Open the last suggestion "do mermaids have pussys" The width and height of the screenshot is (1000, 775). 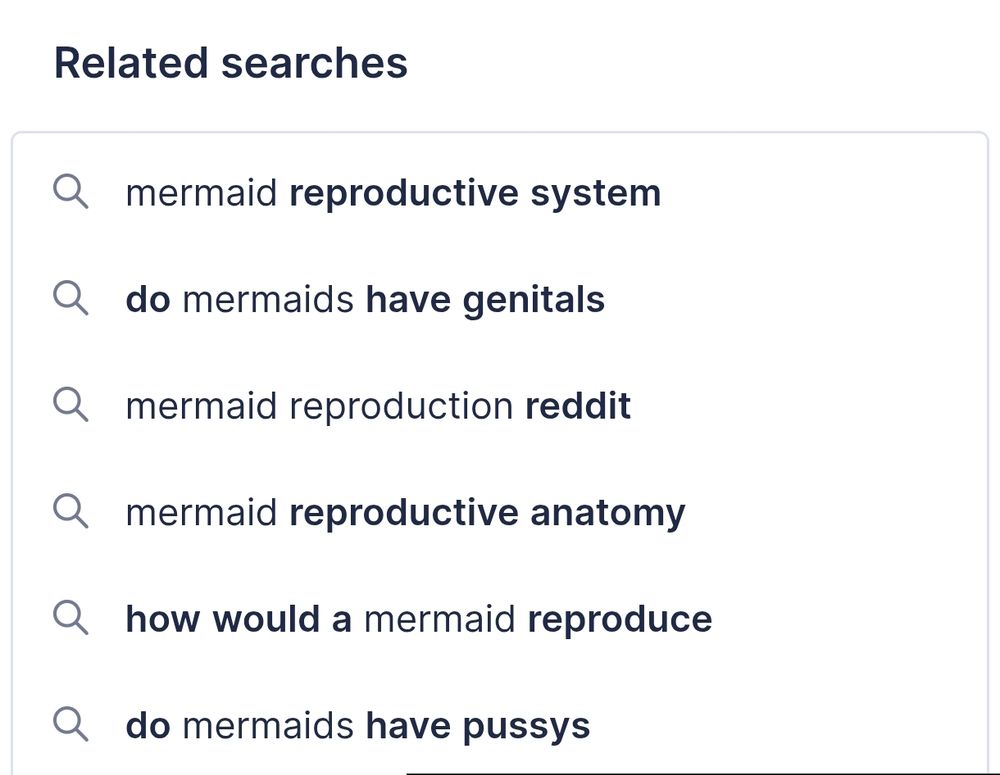coord(357,725)
